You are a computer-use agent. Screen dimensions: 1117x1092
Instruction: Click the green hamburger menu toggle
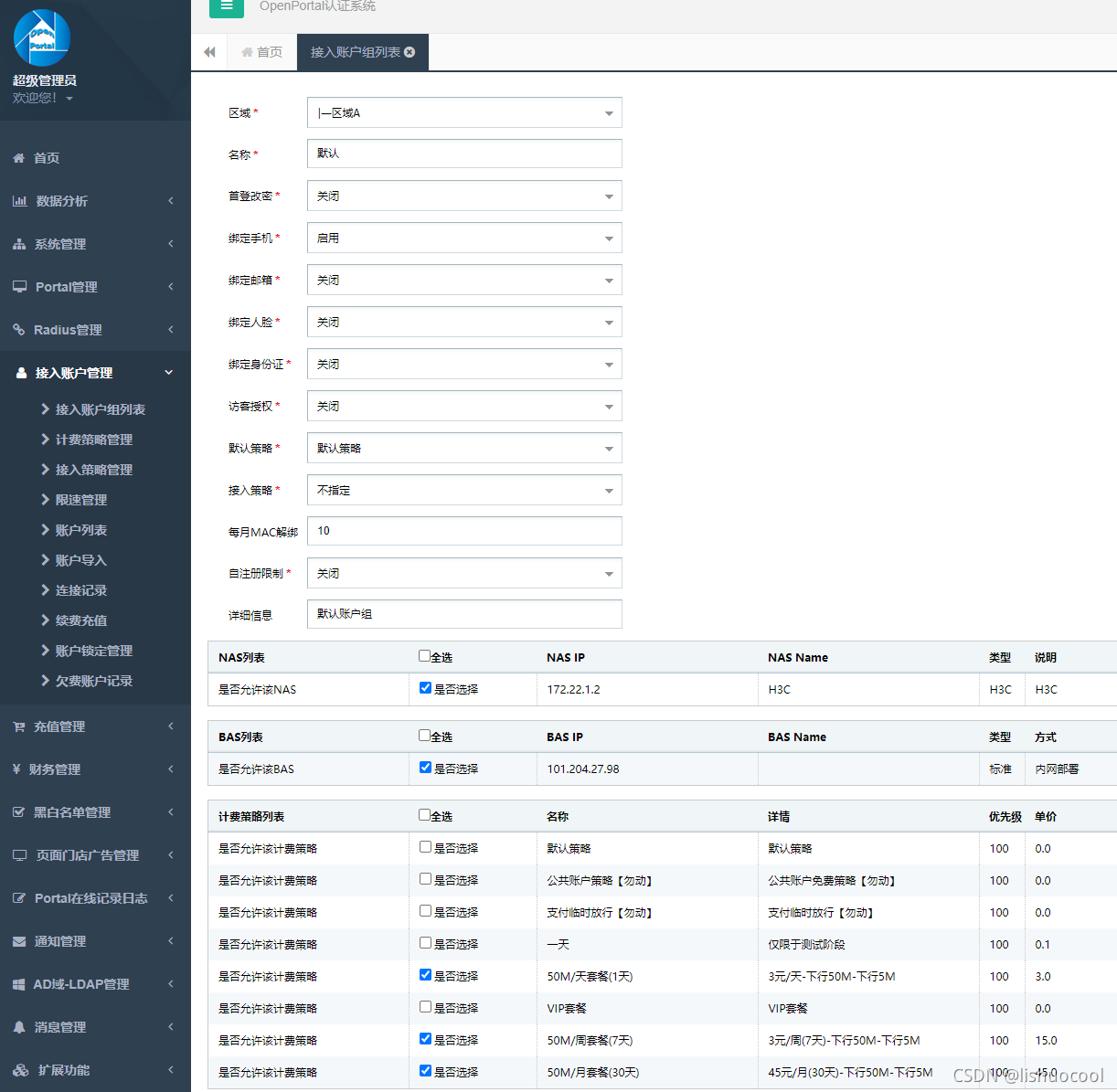point(227,7)
